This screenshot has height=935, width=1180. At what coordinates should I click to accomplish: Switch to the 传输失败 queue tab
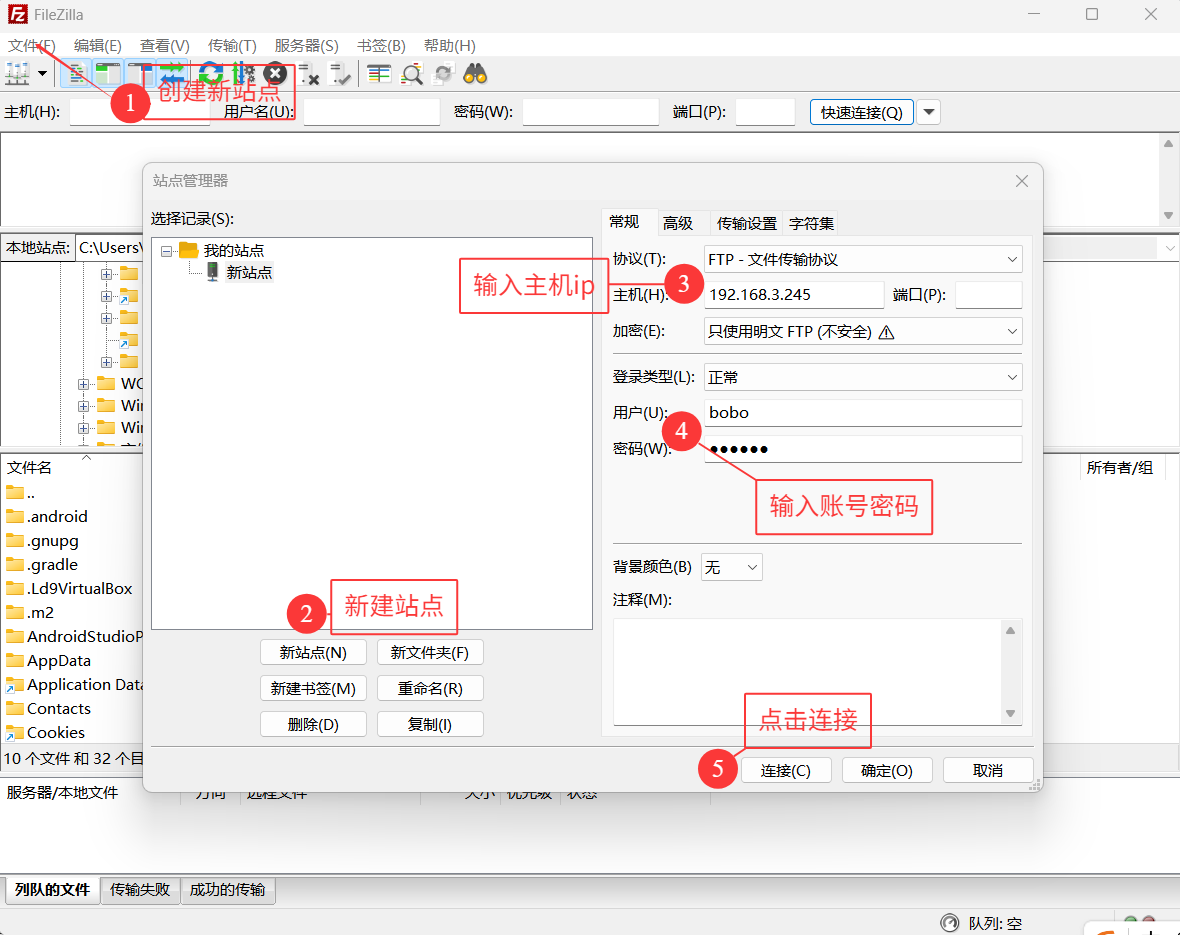pos(140,890)
